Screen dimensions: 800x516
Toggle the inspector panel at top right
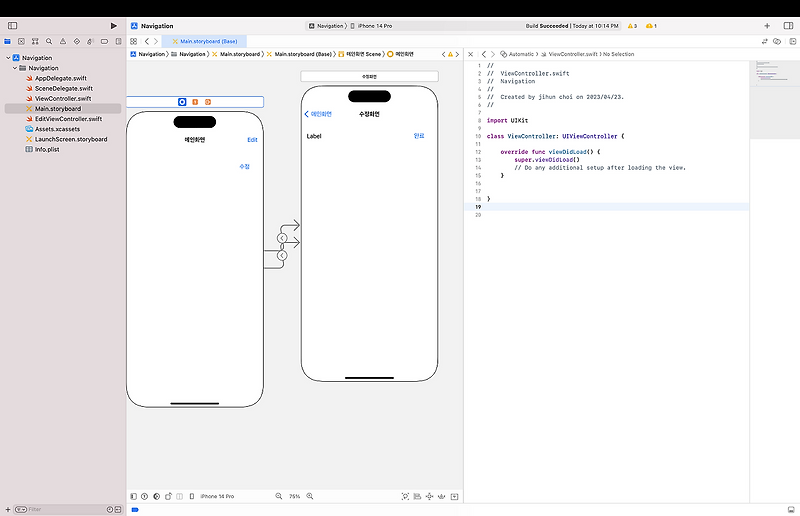click(x=788, y=26)
